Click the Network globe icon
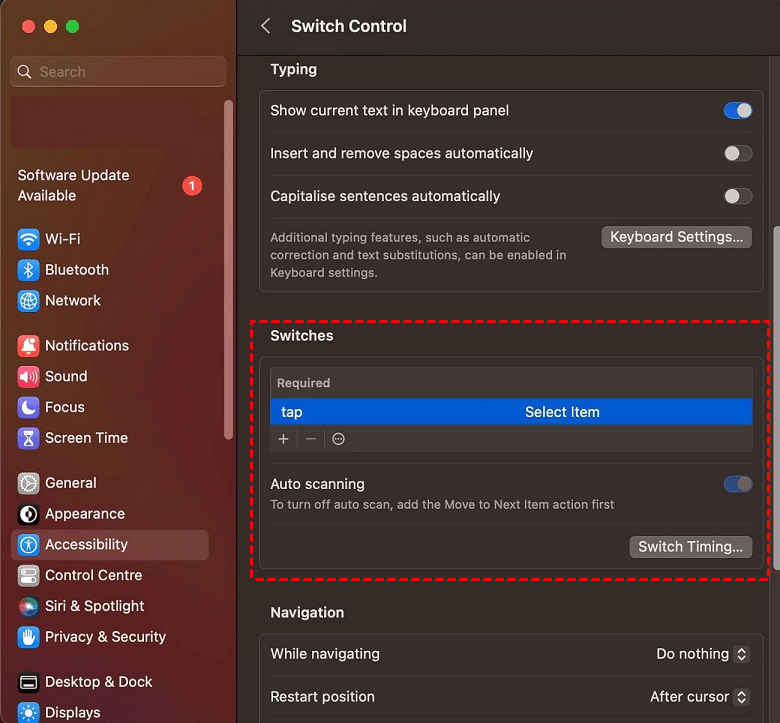 pyautogui.click(x=28, y=301)
